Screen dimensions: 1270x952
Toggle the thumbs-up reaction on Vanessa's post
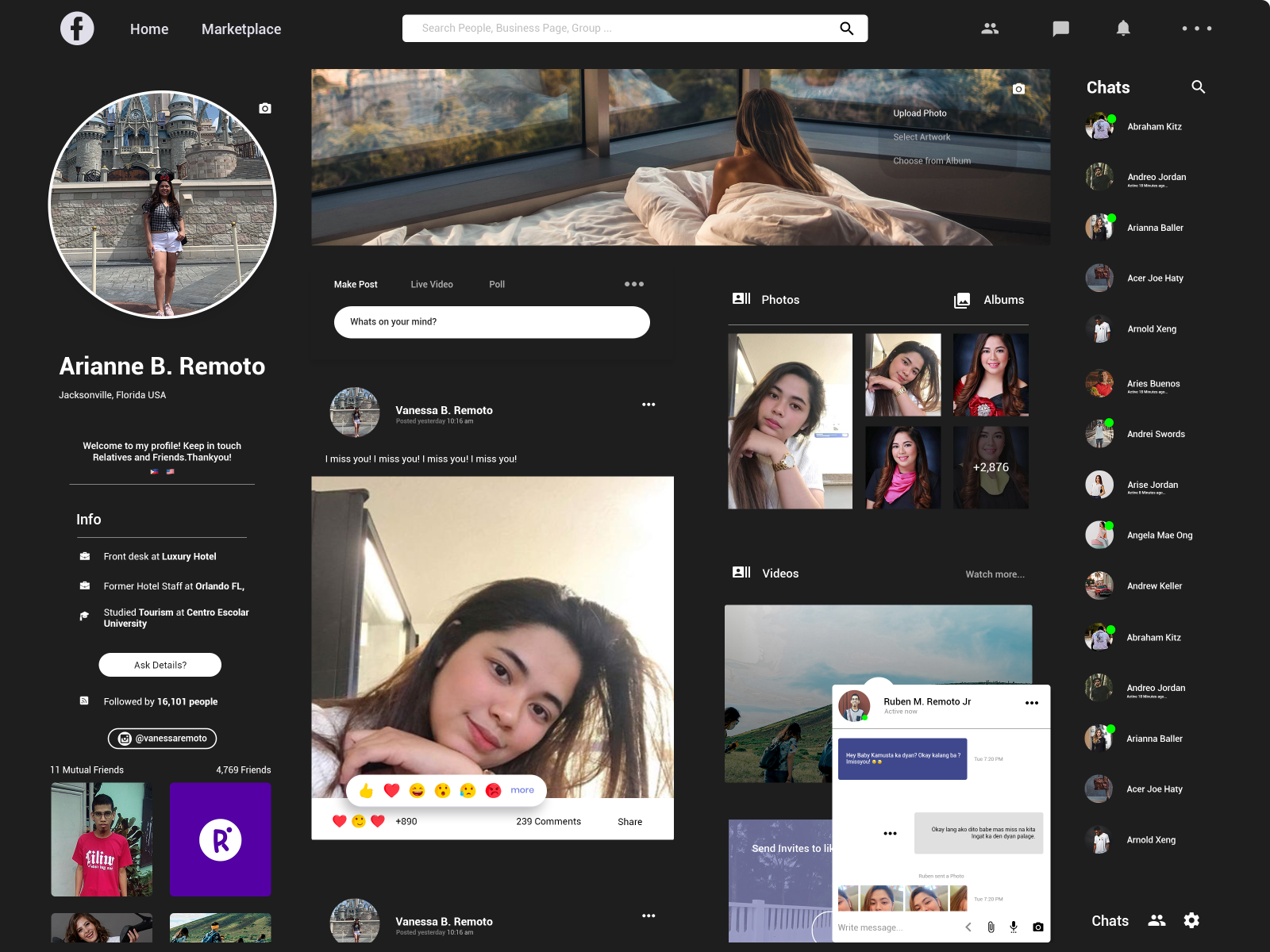[x=366, y=789]
